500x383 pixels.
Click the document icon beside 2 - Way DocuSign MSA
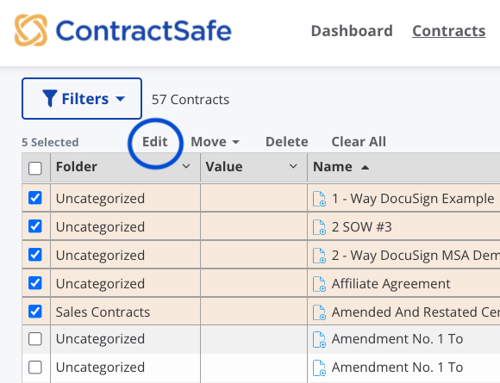point(319,255)
